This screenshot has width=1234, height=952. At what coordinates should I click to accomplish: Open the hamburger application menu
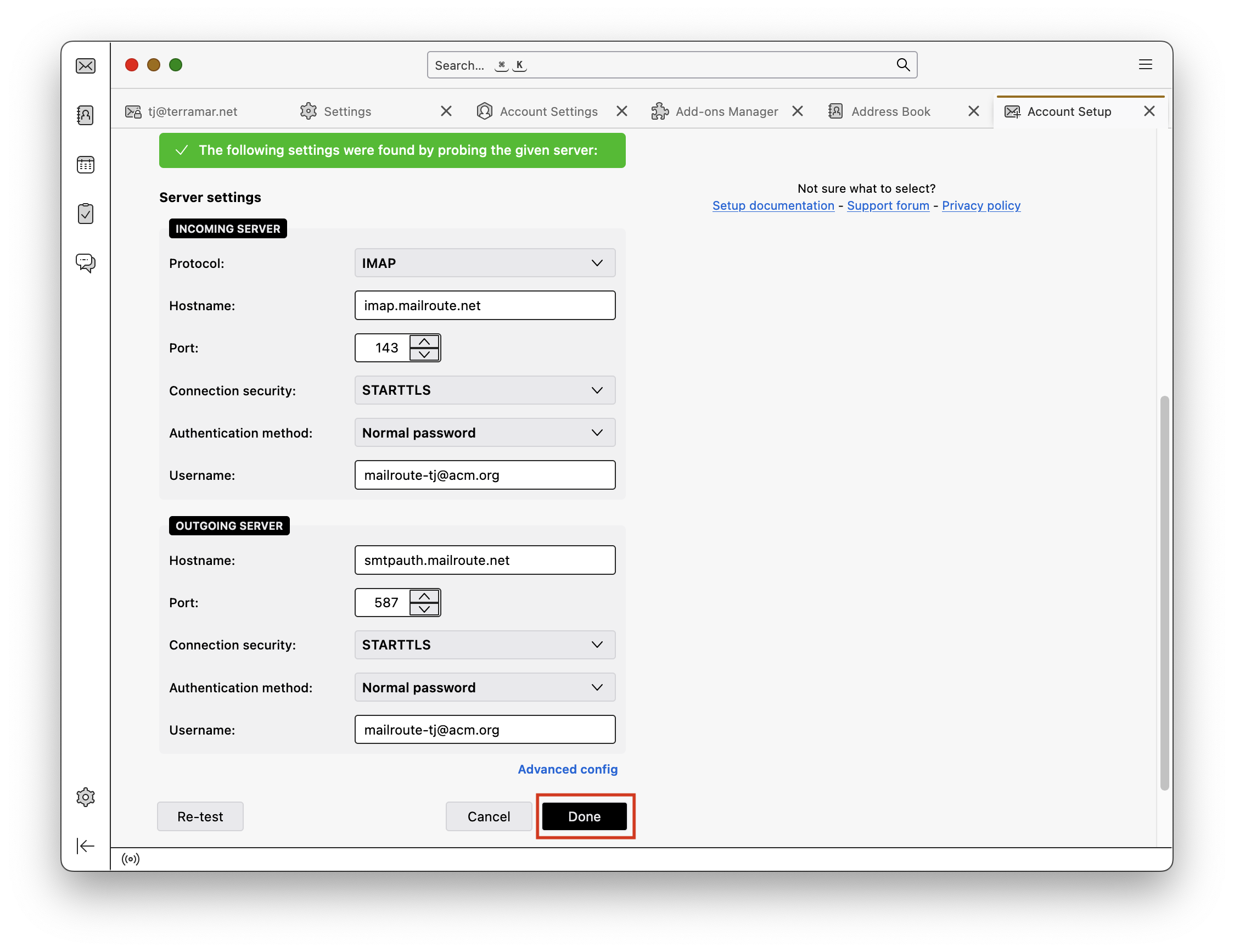click(x=1145, y=65)
